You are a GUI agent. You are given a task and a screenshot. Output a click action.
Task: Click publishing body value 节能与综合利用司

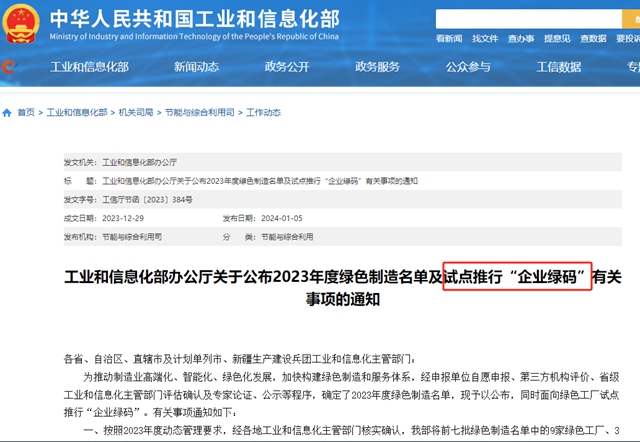tap(132, 237)
